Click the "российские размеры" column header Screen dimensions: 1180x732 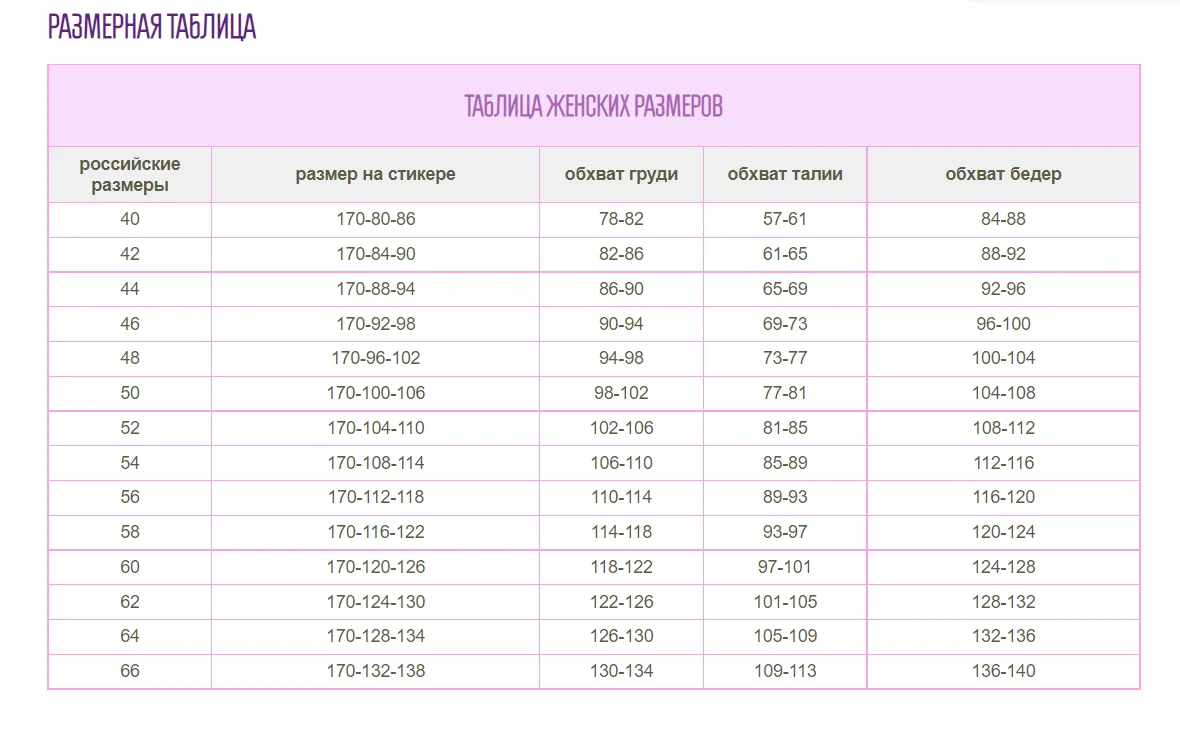tap(129, 175)
